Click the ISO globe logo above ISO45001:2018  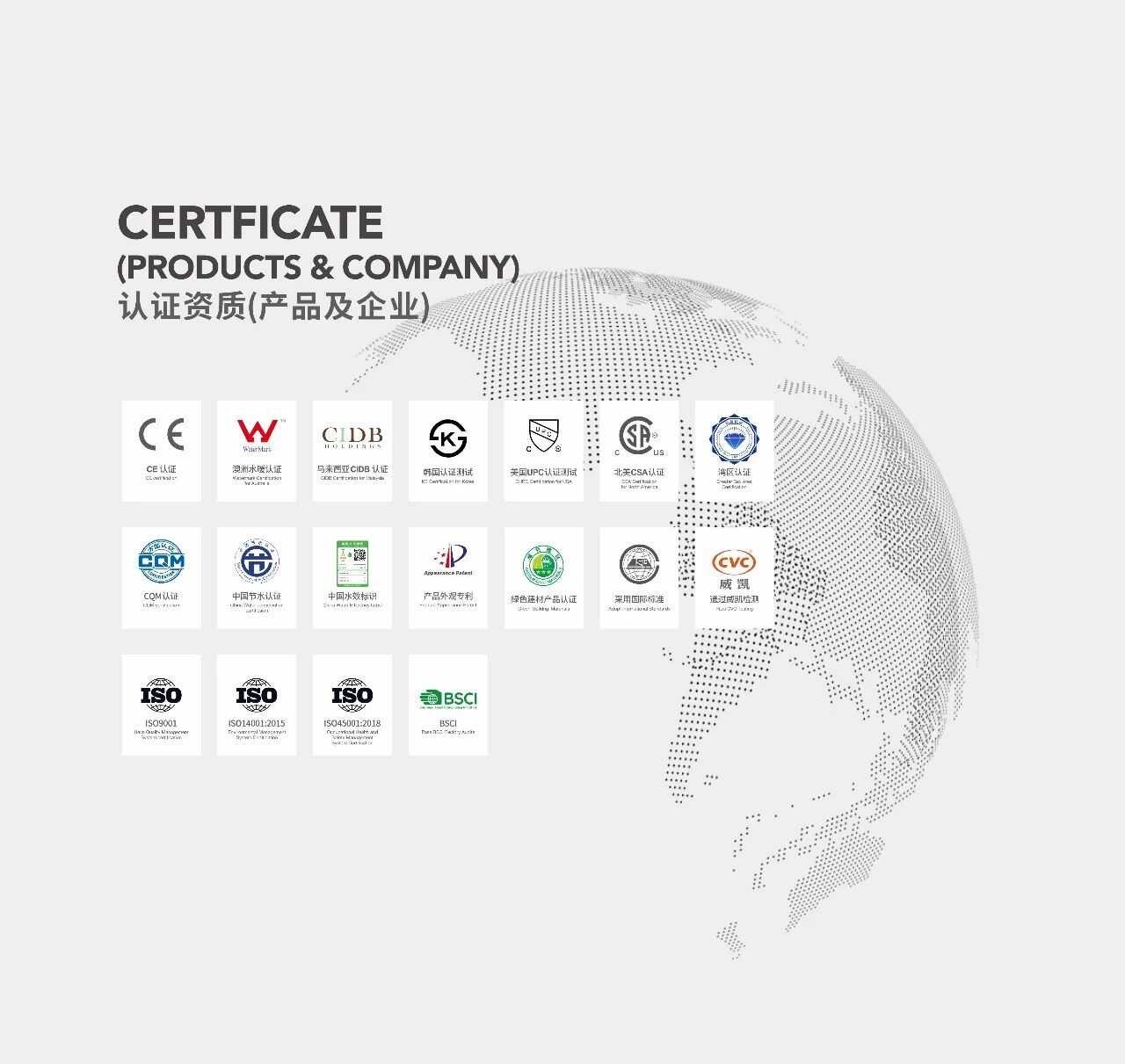pyautogui.click(x=352, y=695)
